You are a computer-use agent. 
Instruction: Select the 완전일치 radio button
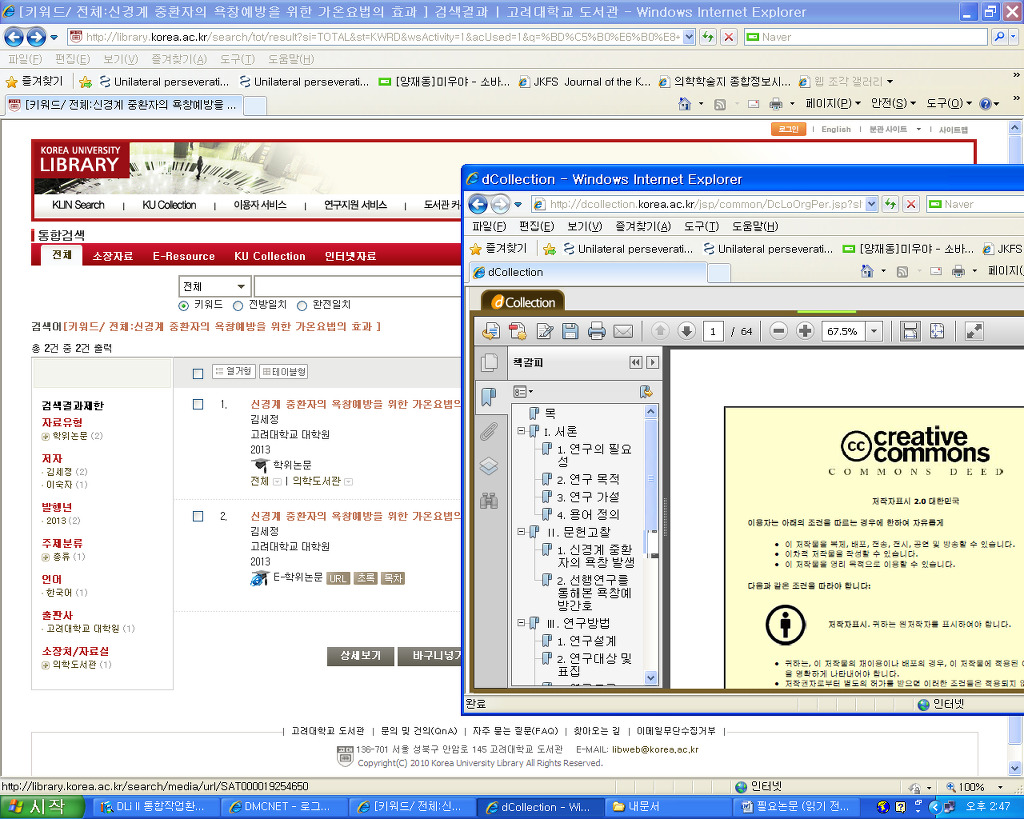(x=302, y=306)
